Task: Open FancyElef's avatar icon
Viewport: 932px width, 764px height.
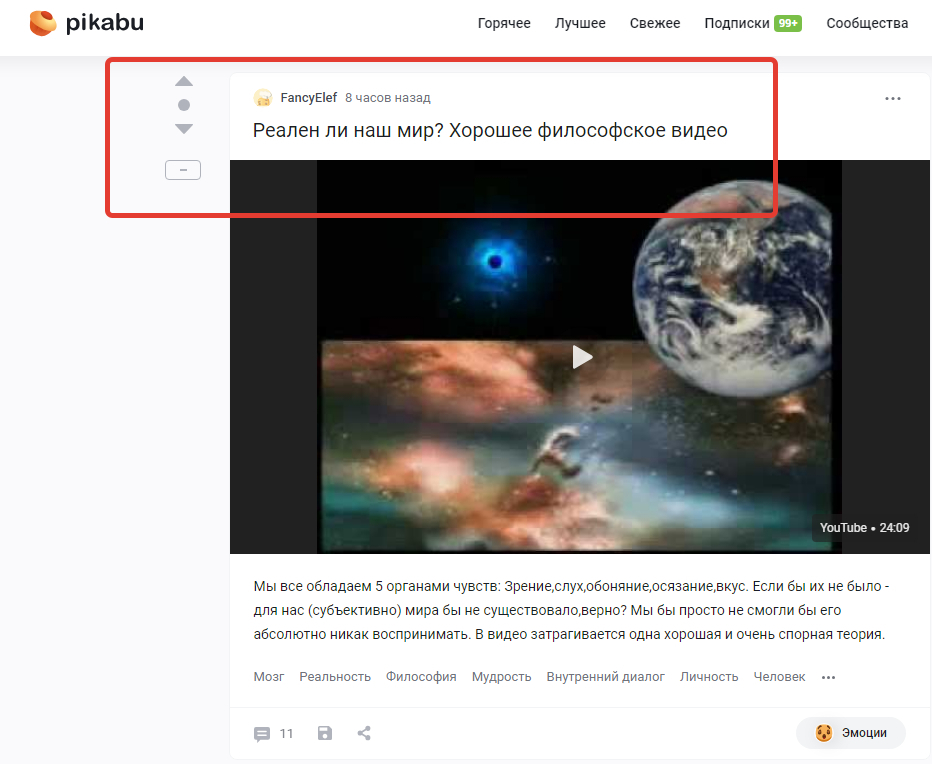Action: point(263,98)
